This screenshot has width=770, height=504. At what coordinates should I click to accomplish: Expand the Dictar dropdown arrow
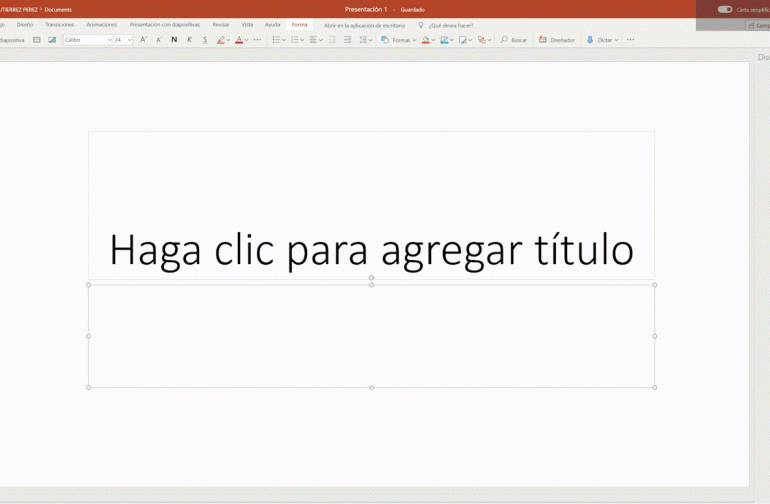[x=616, y=40]
